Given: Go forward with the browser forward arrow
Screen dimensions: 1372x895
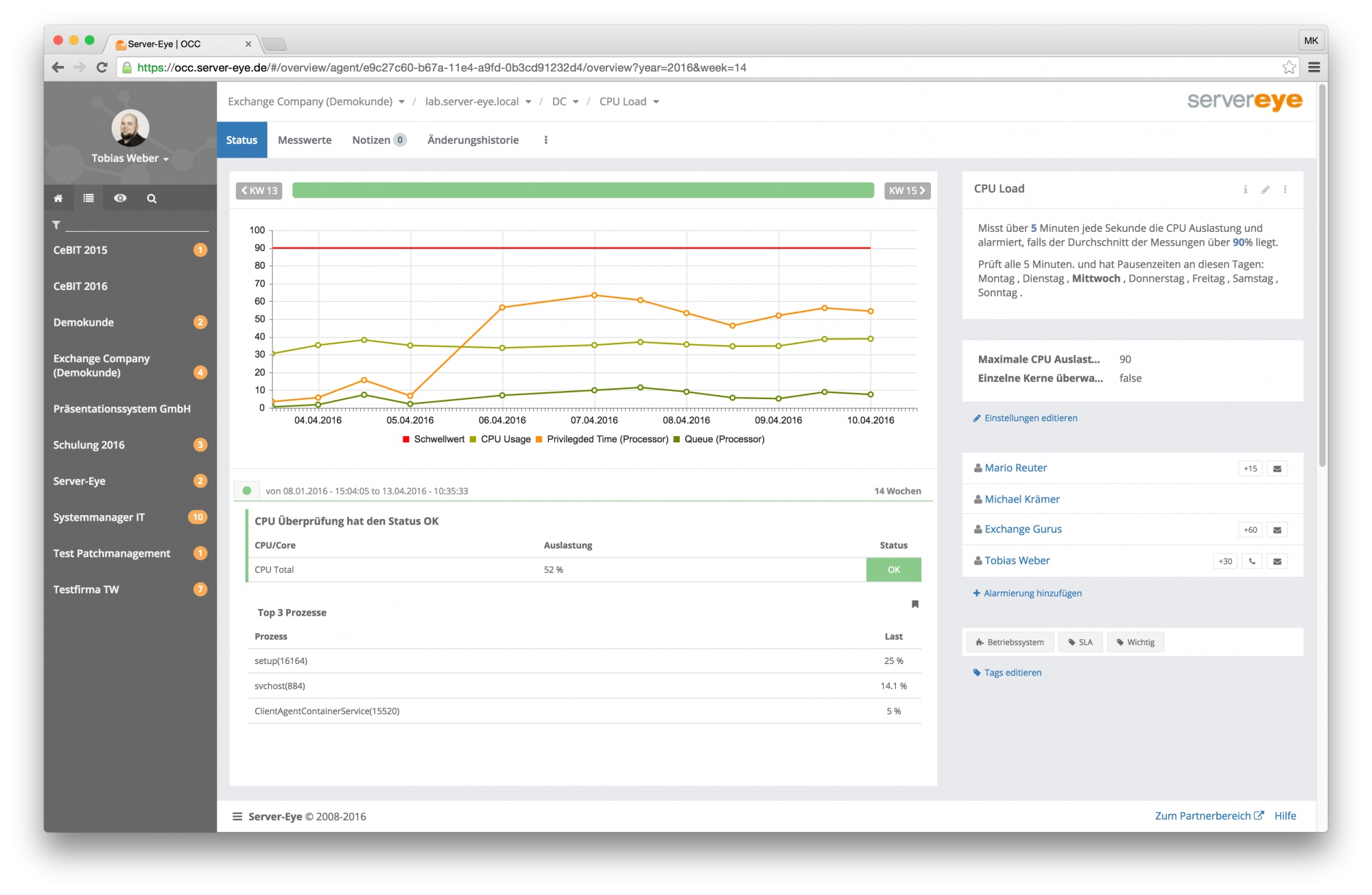Looking at the screenshot, I should [x=80, y=67].
